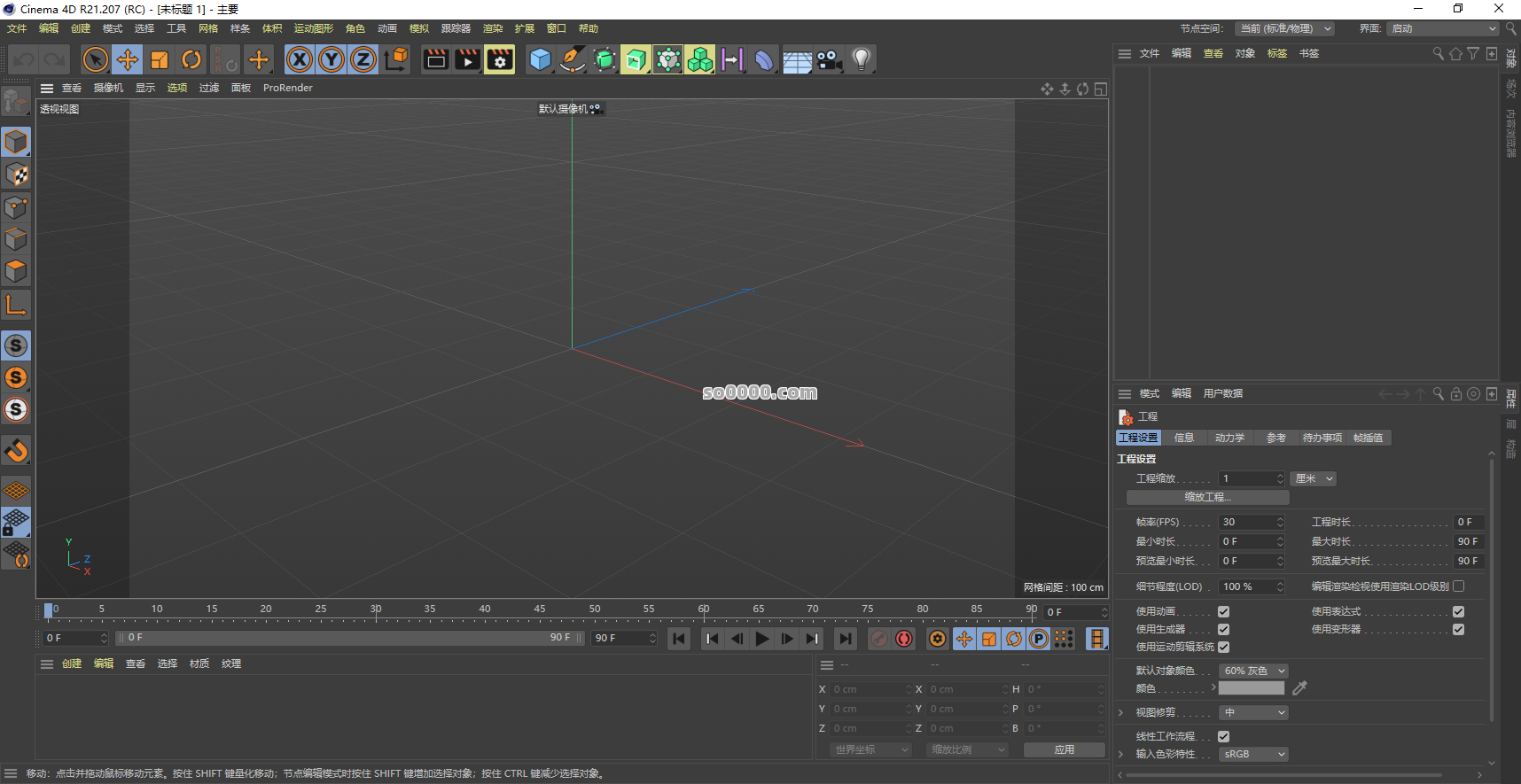Add a Bend deformer
1521x784 pixels.
coord(763,59)
